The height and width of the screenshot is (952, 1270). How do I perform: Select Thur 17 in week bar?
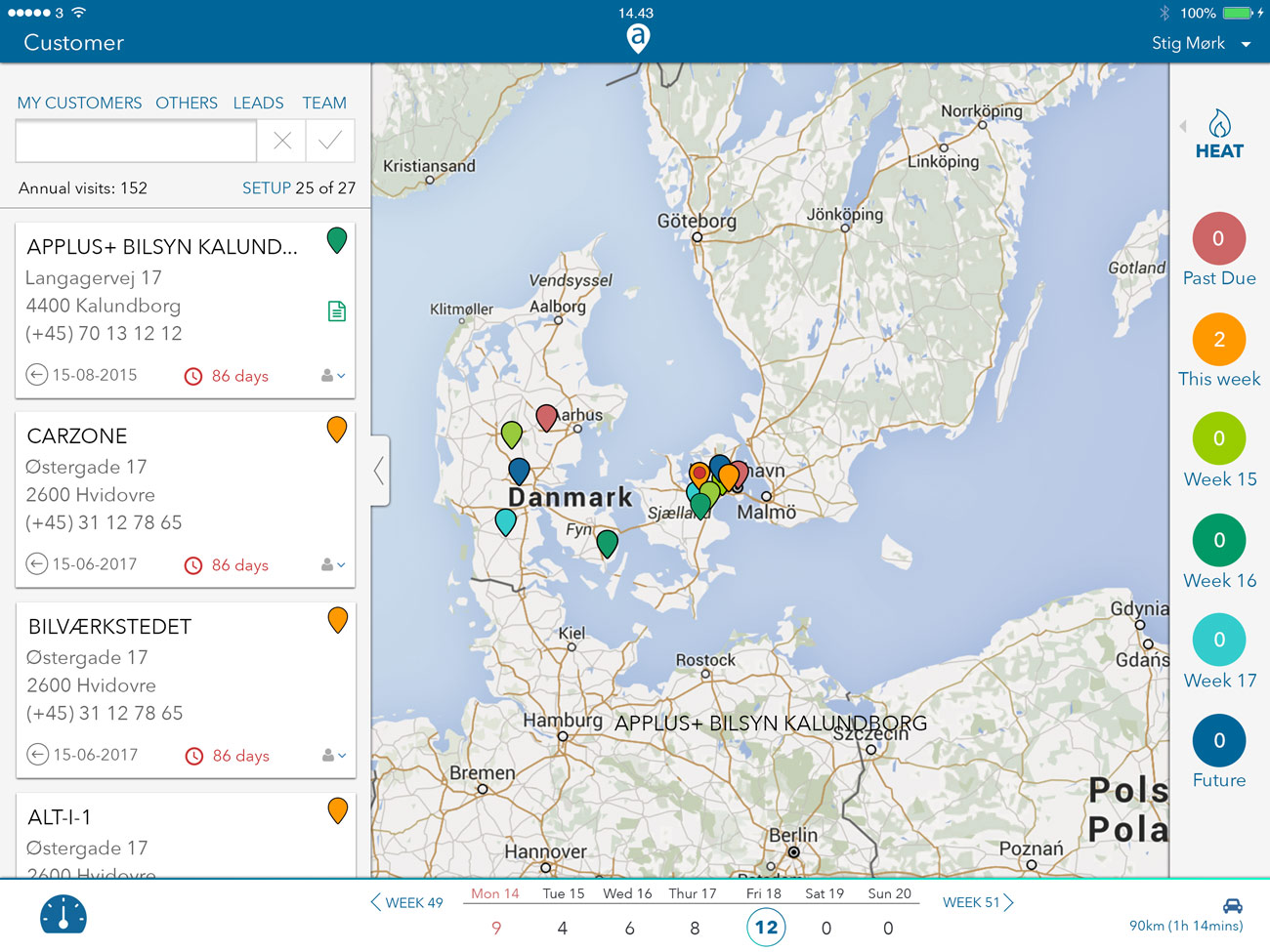click(x=694, y=912)
